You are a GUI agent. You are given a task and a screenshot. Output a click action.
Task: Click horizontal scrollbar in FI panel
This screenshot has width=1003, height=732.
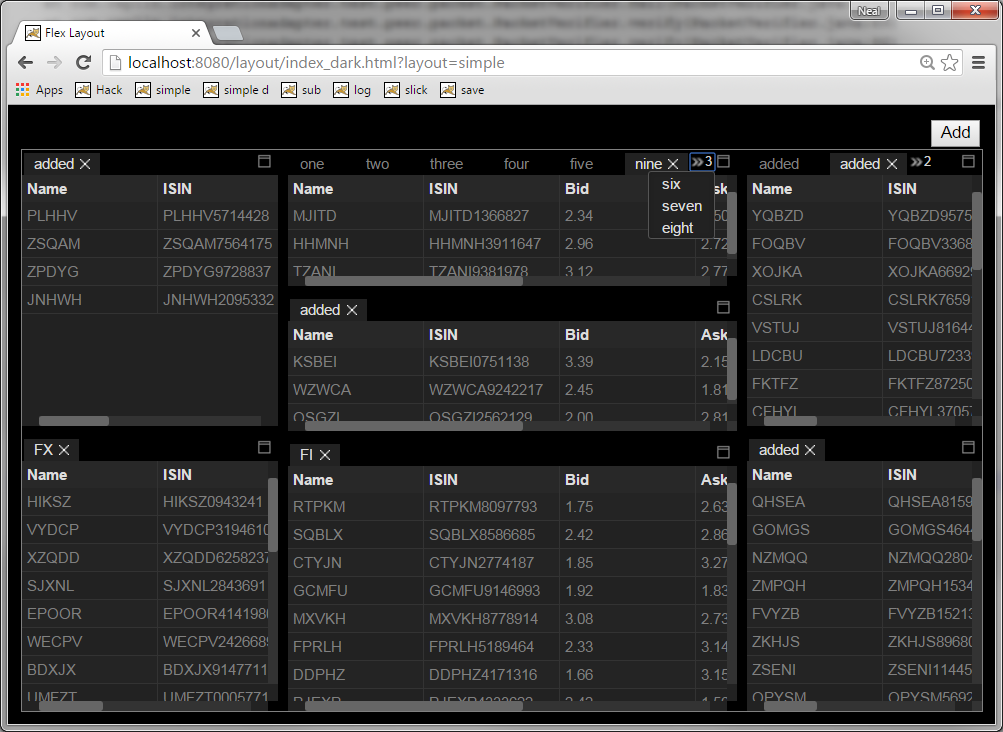pyautogui.click(x=414, y=706)
